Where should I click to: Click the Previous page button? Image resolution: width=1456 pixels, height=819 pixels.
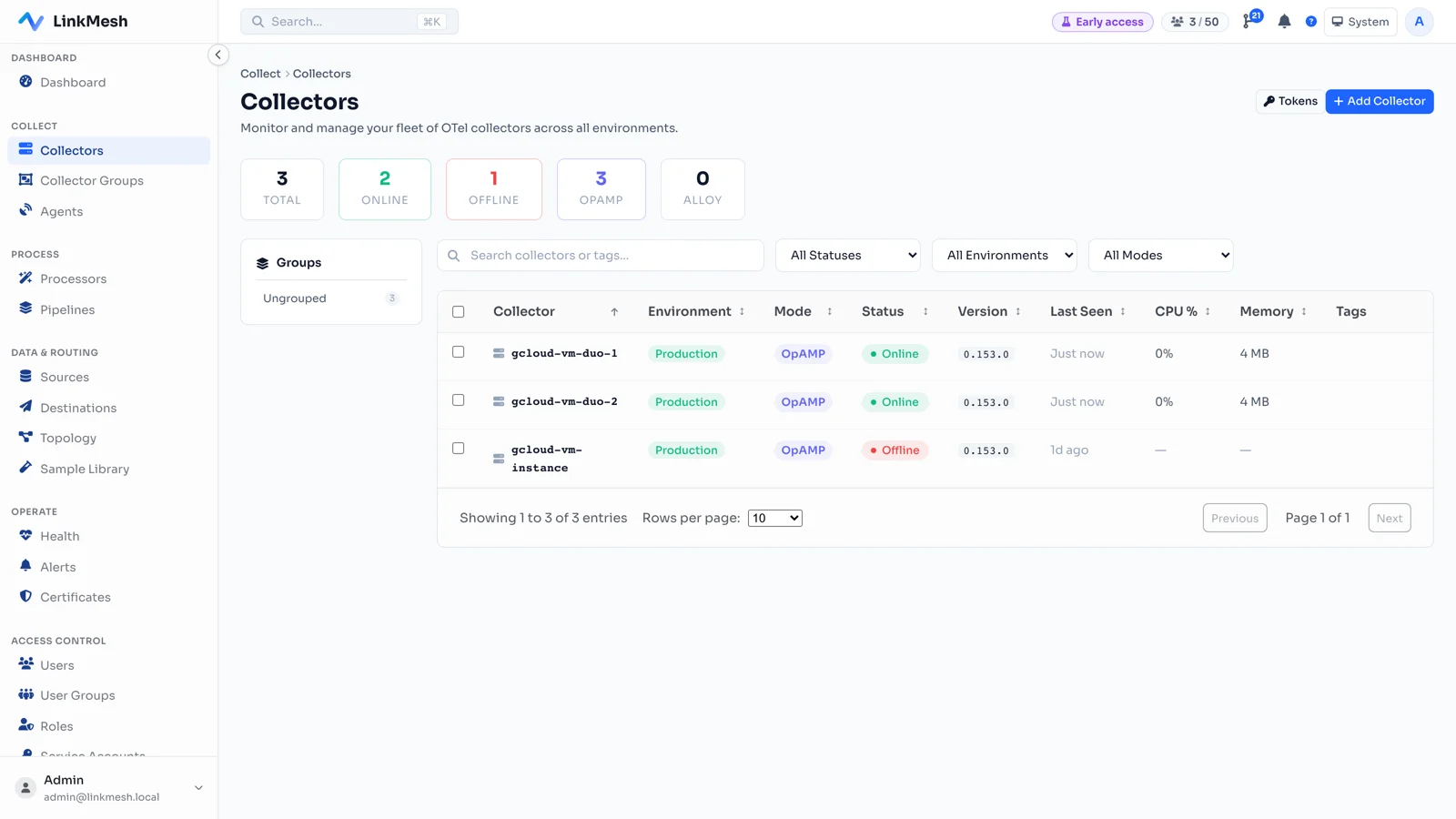1235,518
